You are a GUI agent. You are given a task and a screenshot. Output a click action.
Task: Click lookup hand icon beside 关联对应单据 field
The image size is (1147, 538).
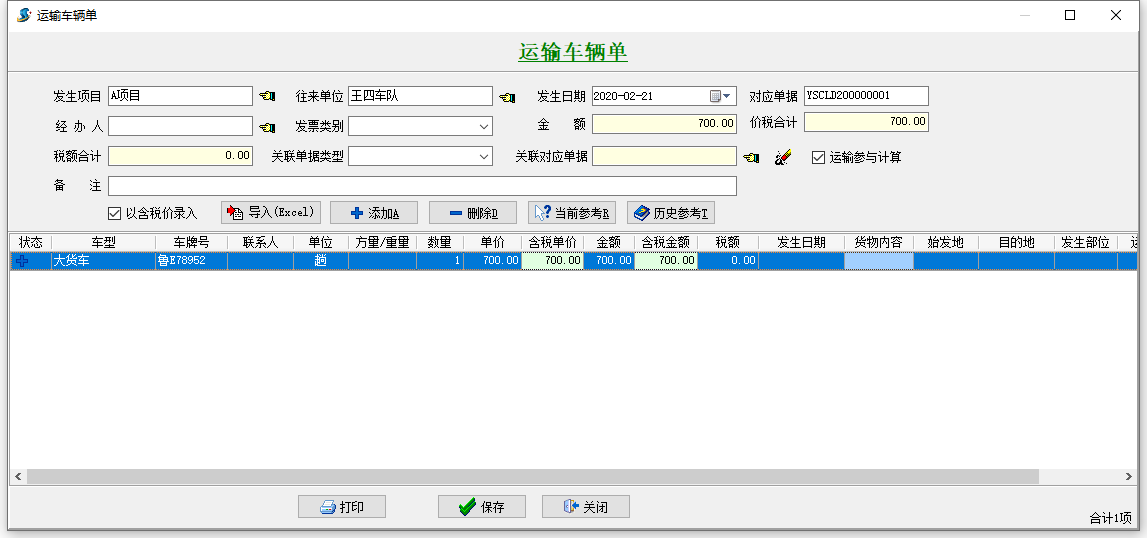751,157
